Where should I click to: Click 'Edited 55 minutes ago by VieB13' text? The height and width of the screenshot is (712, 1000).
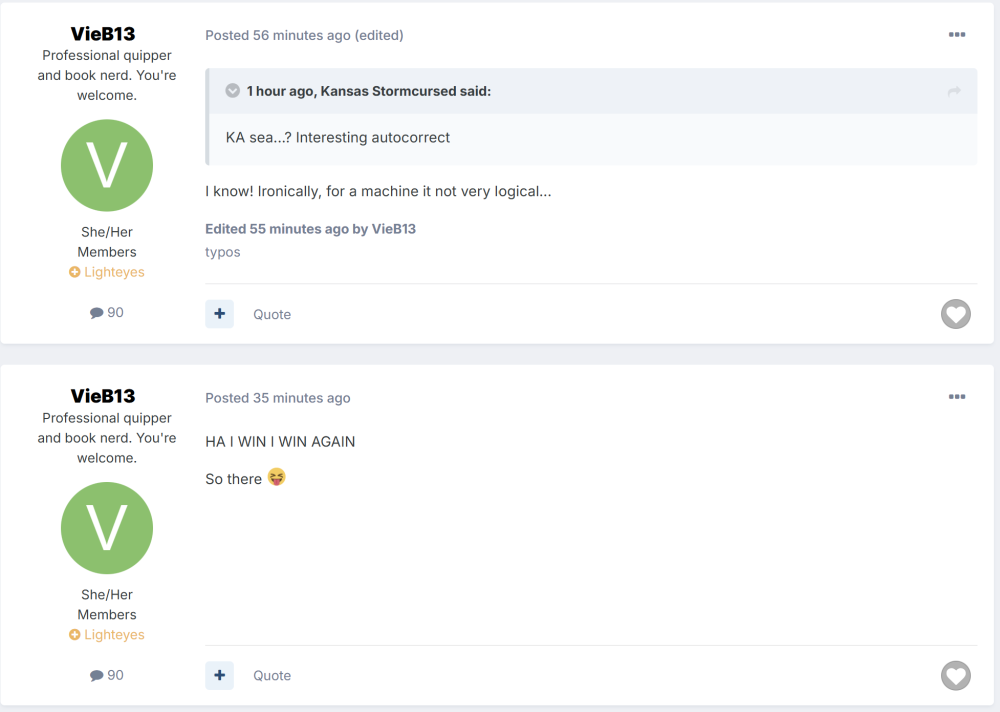coord(311,229)
